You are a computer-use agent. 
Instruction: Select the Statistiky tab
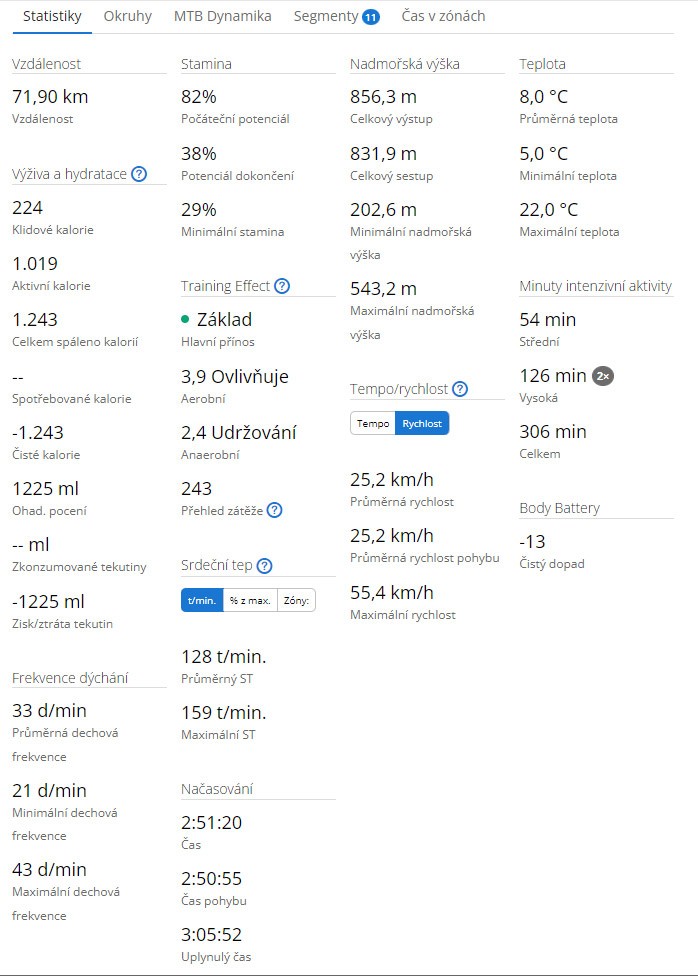pos(53,17)
